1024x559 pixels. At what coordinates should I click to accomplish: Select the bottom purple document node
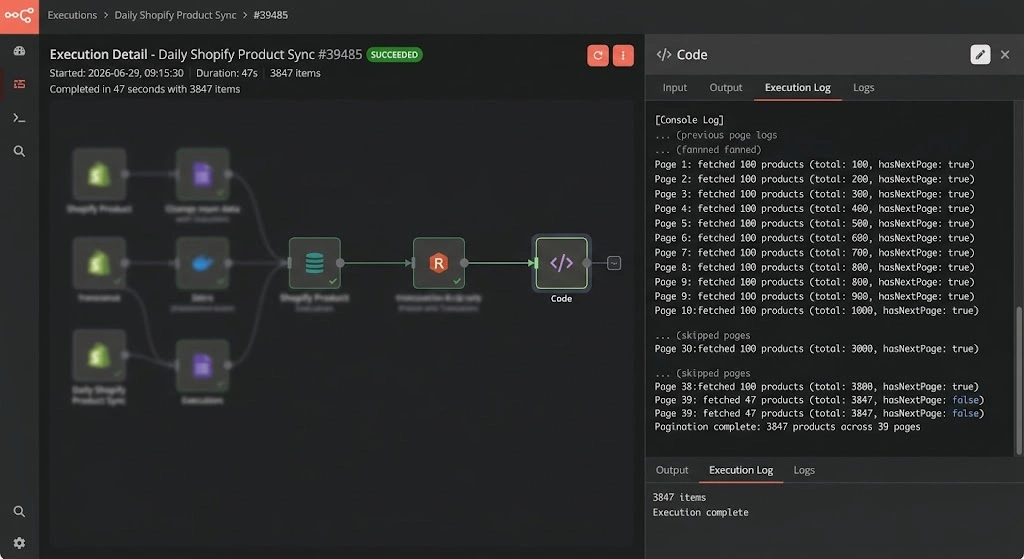click(x=202, y=366)
